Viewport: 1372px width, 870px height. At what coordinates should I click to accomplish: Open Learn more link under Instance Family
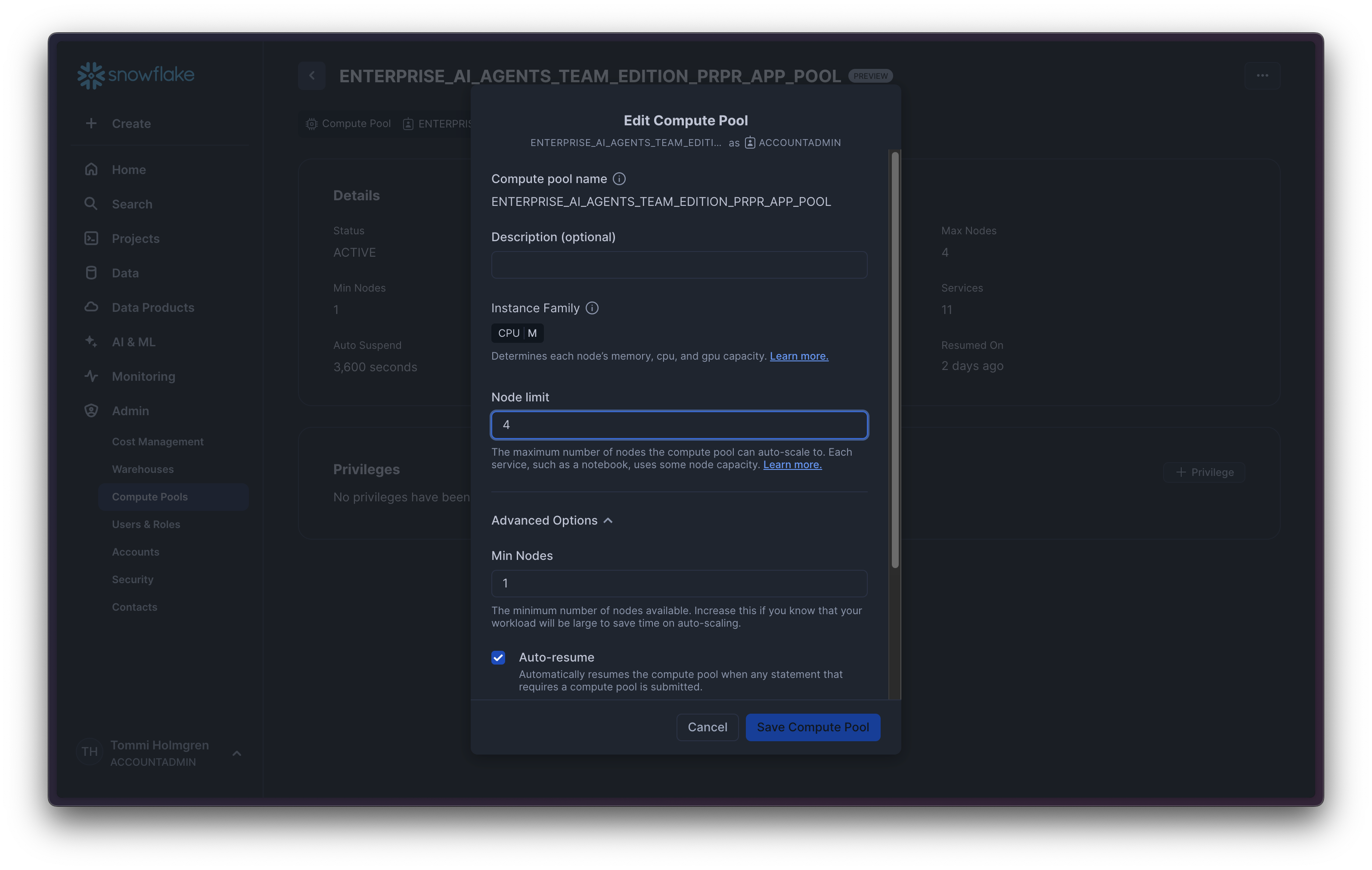(x=799, y=356)
